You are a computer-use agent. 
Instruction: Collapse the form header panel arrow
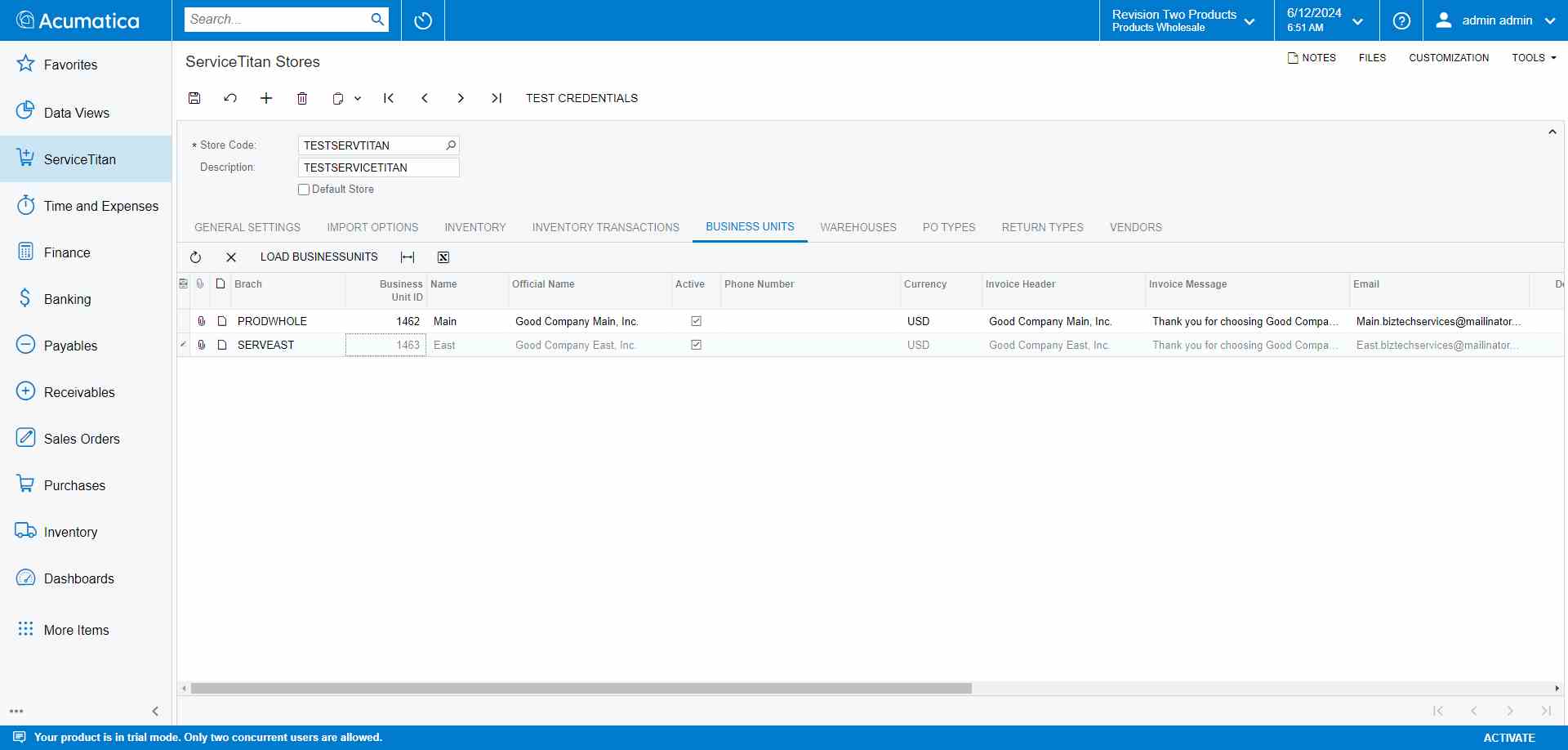pyautogui.click(x=1552, y=132)
